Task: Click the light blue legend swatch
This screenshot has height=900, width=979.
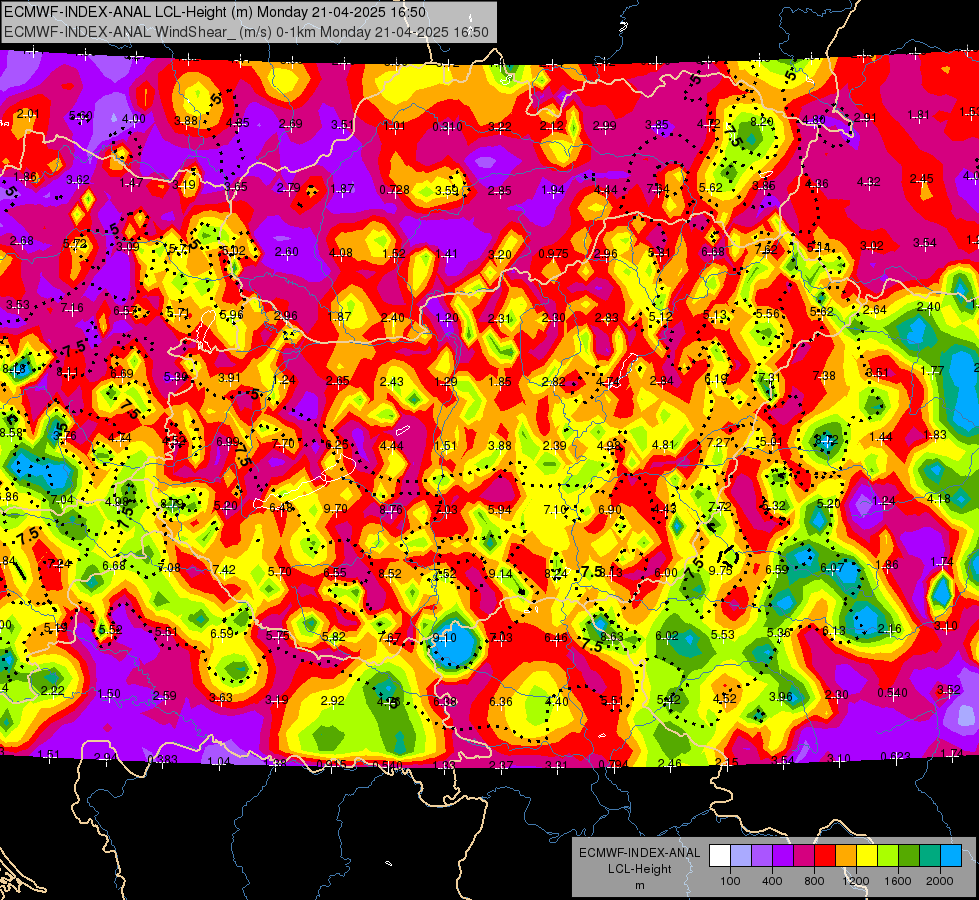Action: pos(951,856)
